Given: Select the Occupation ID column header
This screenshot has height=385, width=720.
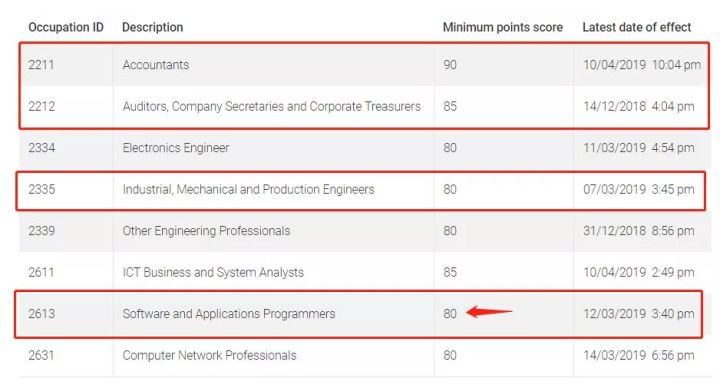Looking at the screenshot, I should coord(66,28).
